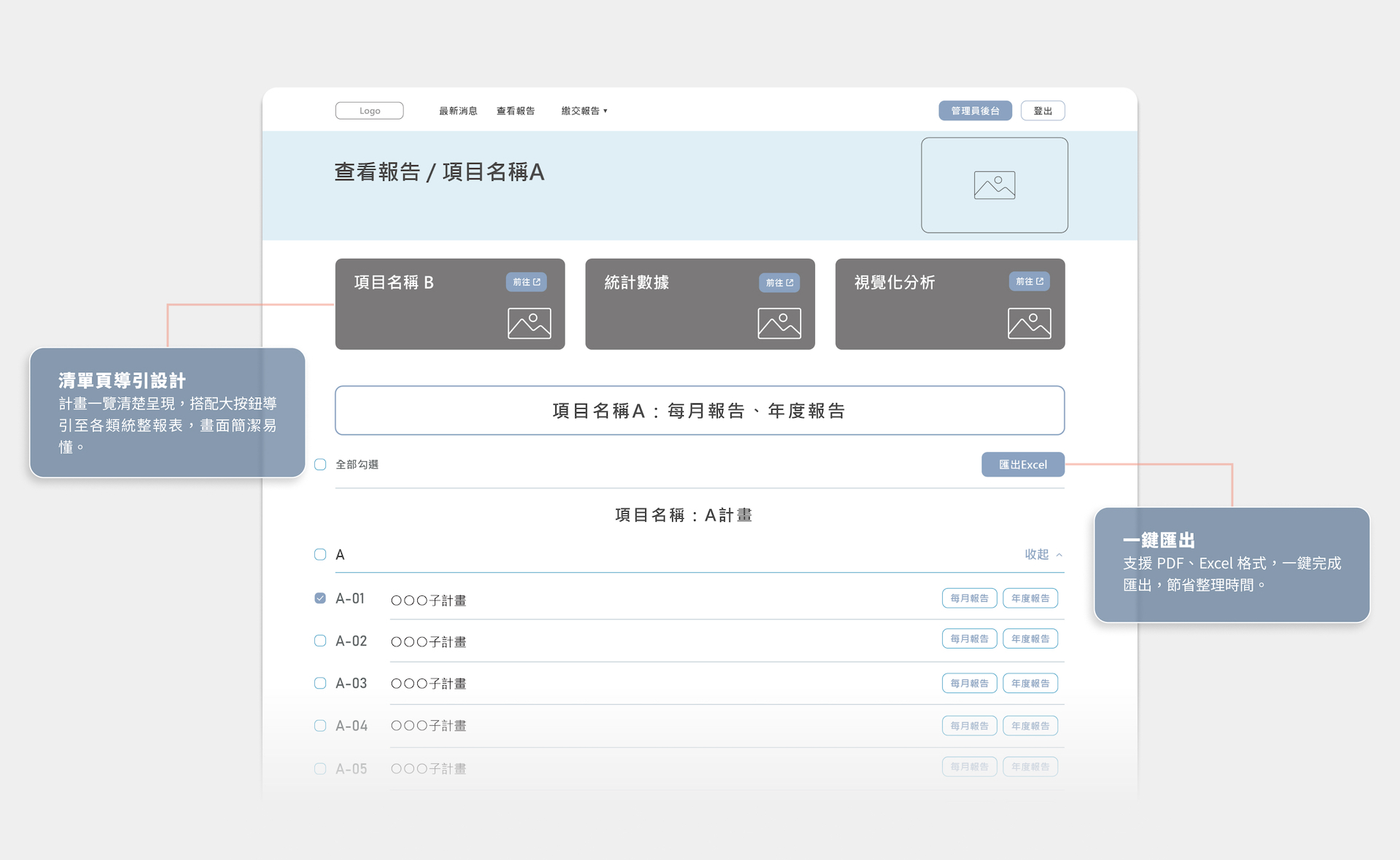The image size is (1400, 860).
Task: Uncheck the A-01 subproject checkbox
Action: point(320,598)
